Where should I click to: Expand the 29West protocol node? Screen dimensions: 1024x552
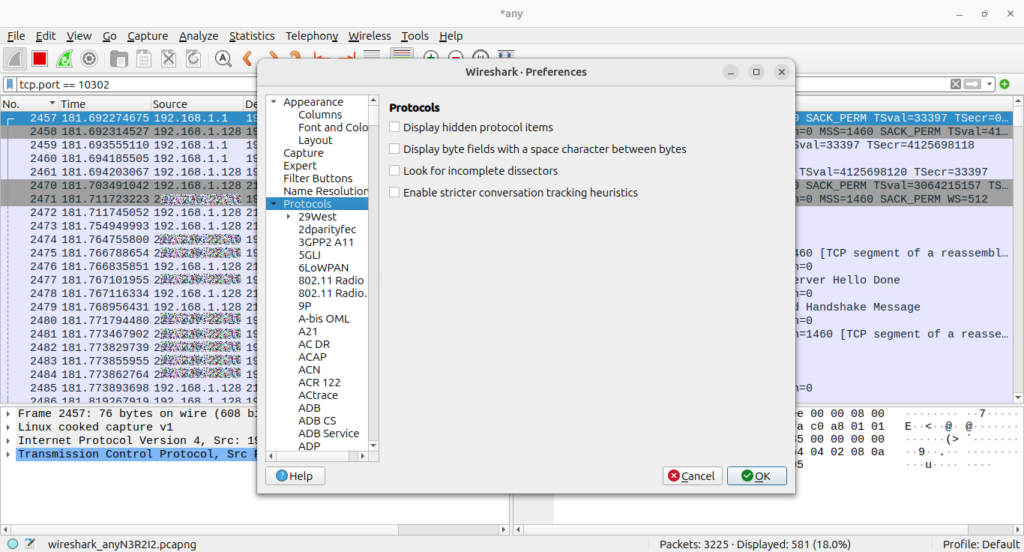click(289, 216)
